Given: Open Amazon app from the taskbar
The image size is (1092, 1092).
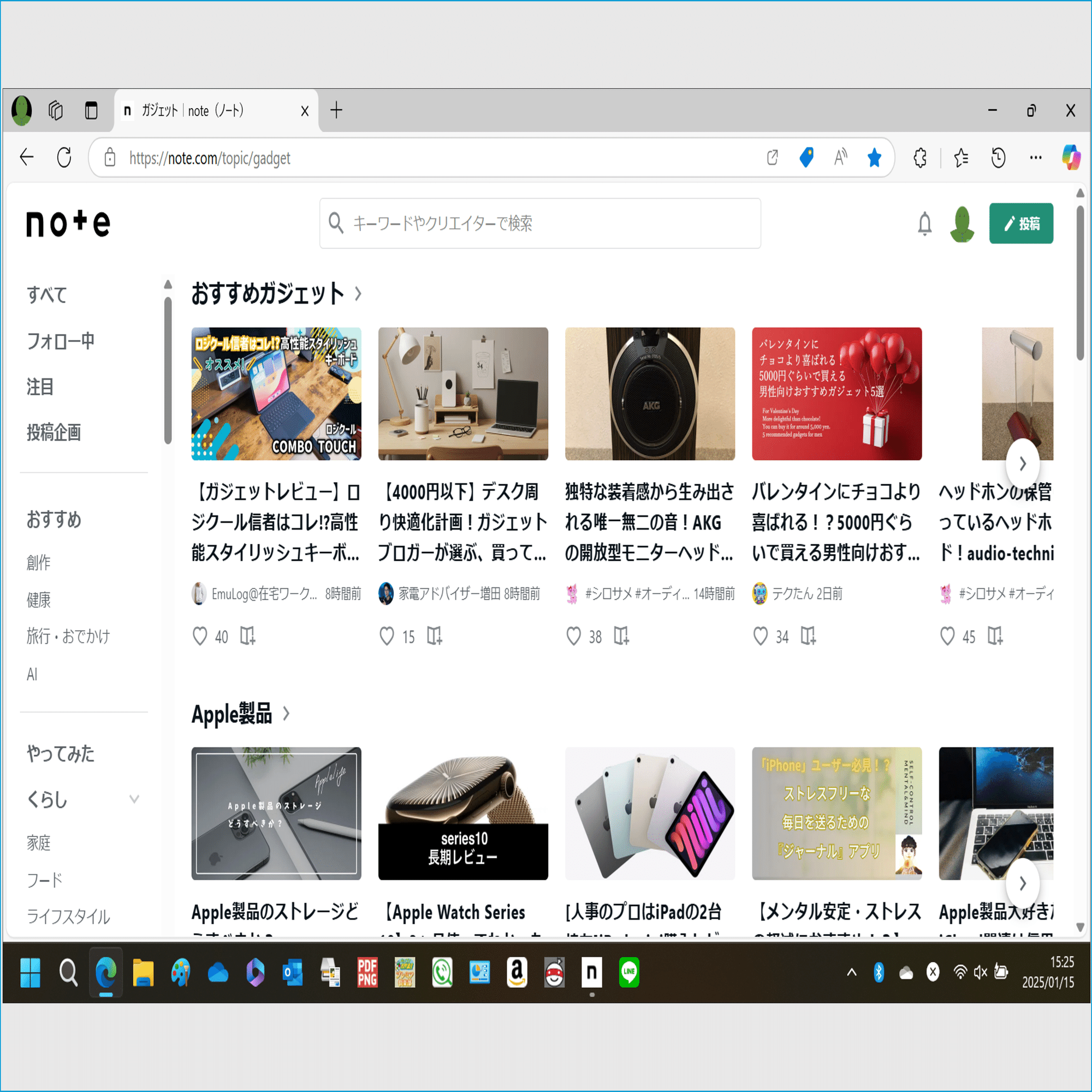Looking at the screenshot, I should click(x=517, y=973).
